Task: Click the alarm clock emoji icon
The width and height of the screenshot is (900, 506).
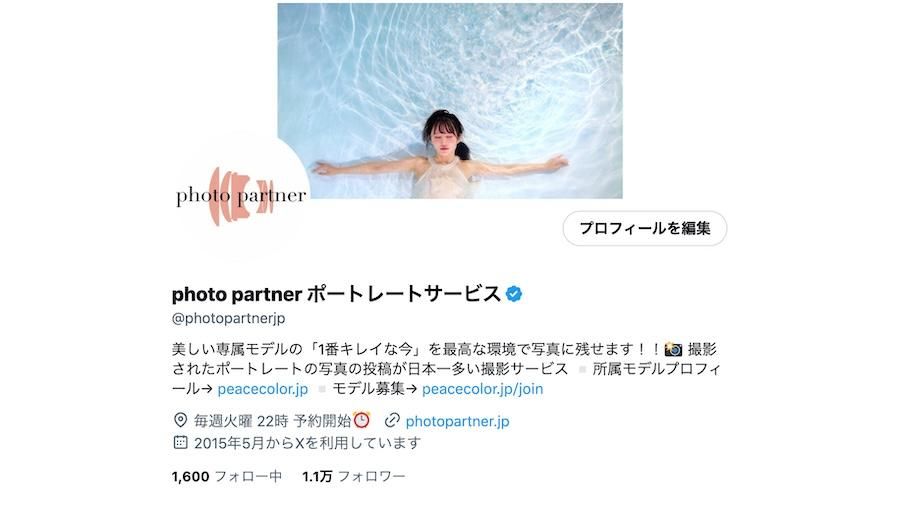Action: tap(362, 420)
